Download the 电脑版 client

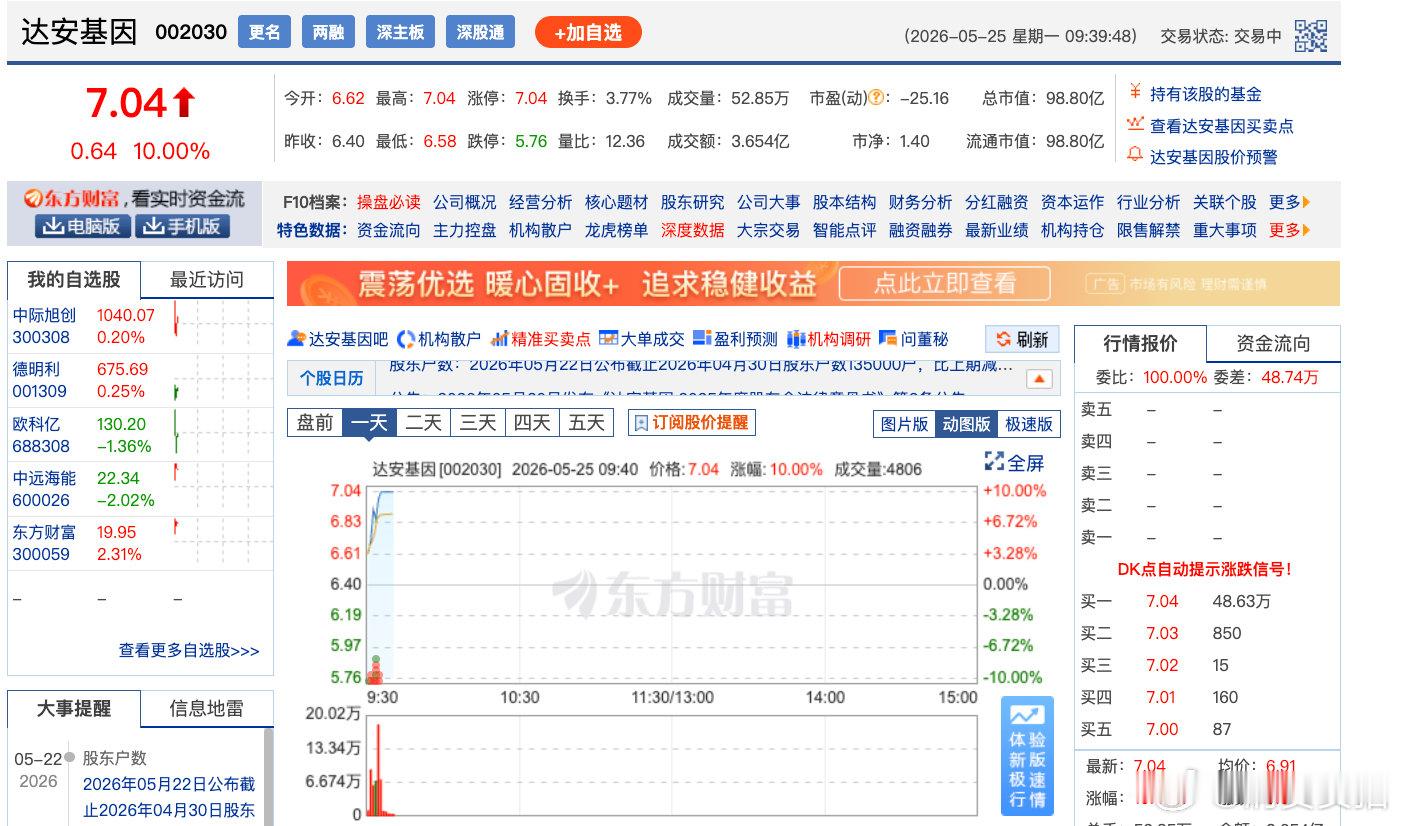[83, 226]
